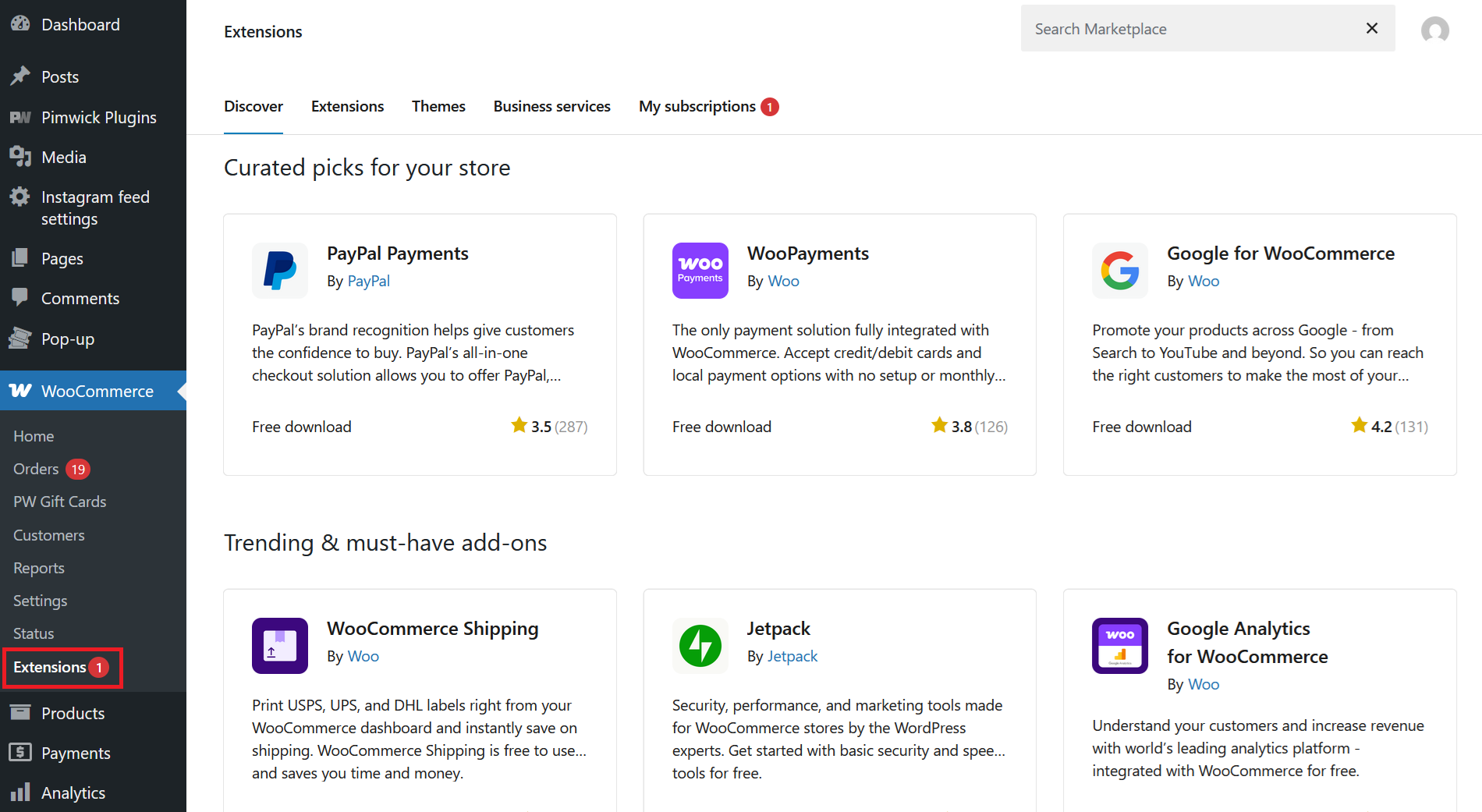Image resolution: width=1482 pixels, height=812 pixels.
Task: Open Google Analytics for WooCommerce title
Action: point(1247,642)
